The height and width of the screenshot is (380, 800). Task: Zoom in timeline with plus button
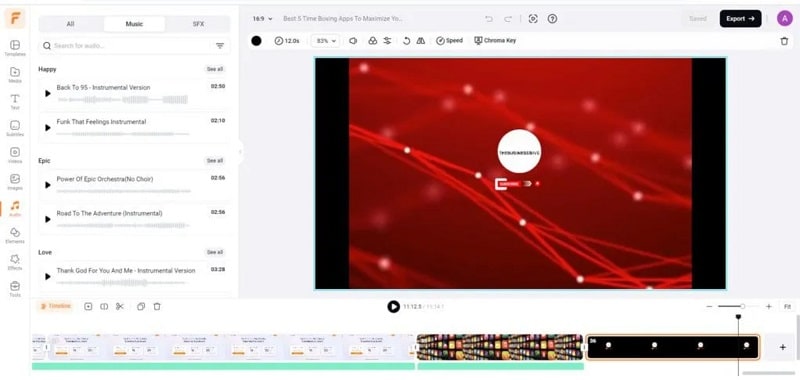pos(768,307)
